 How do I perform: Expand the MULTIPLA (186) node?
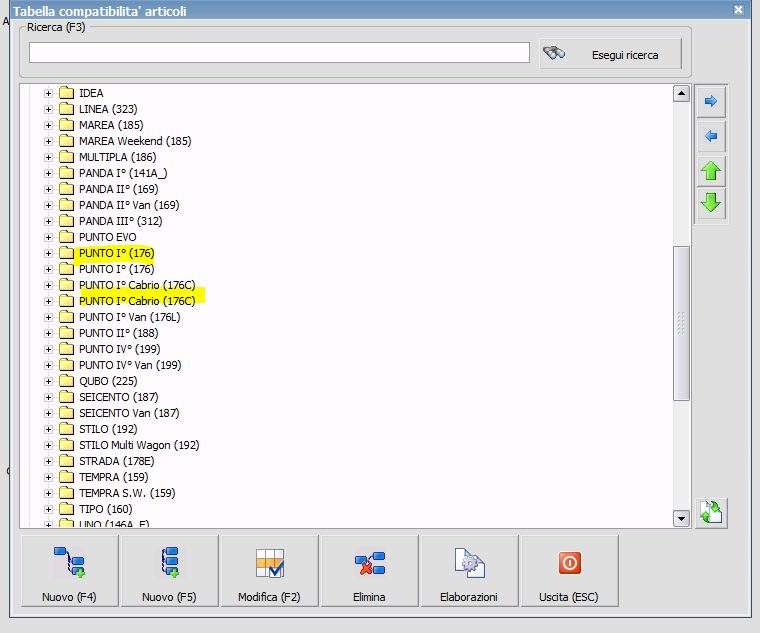click(48, 157)
